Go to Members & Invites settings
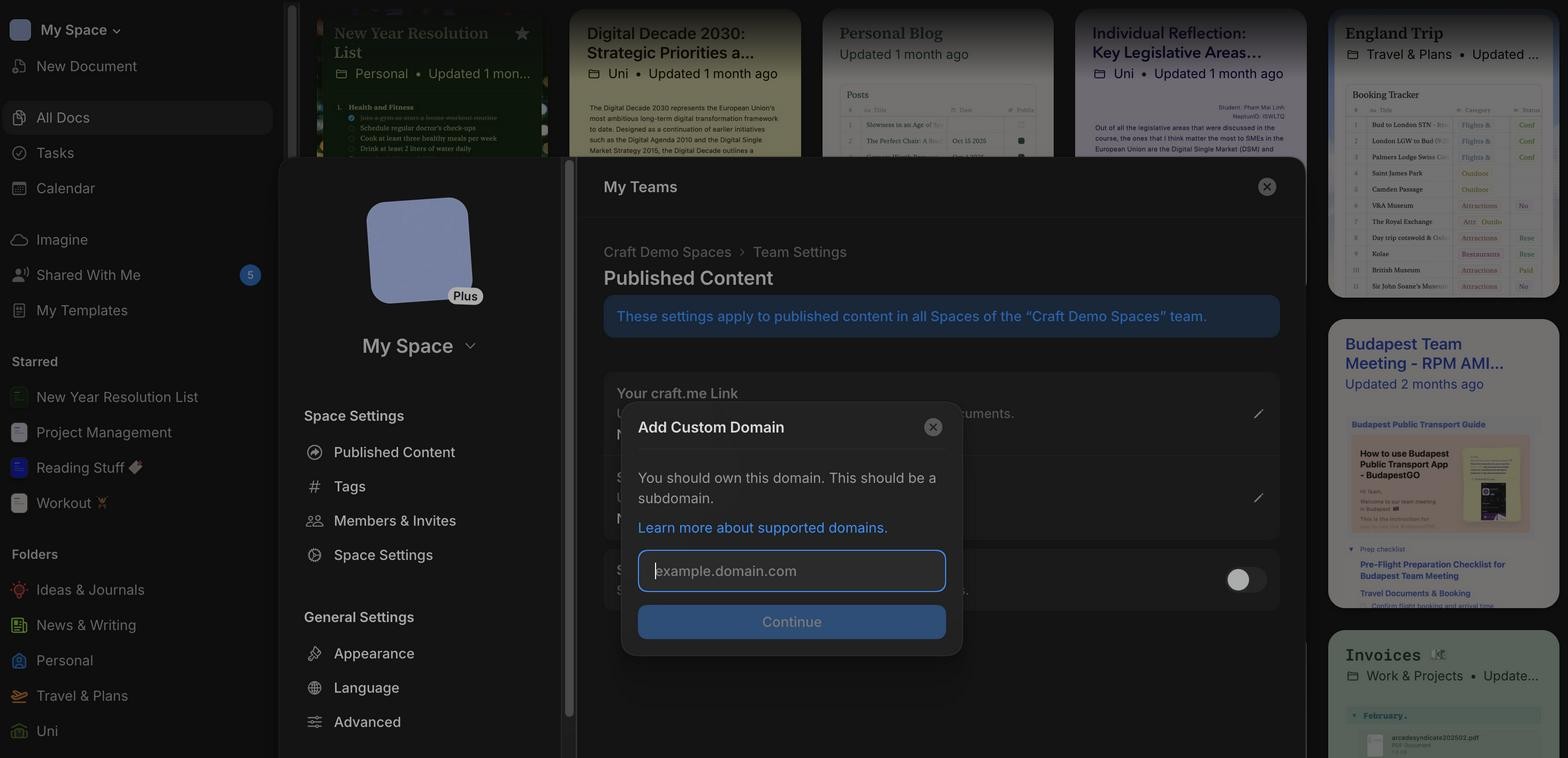This screenshot has height=758, width=1568. (394, 521)
